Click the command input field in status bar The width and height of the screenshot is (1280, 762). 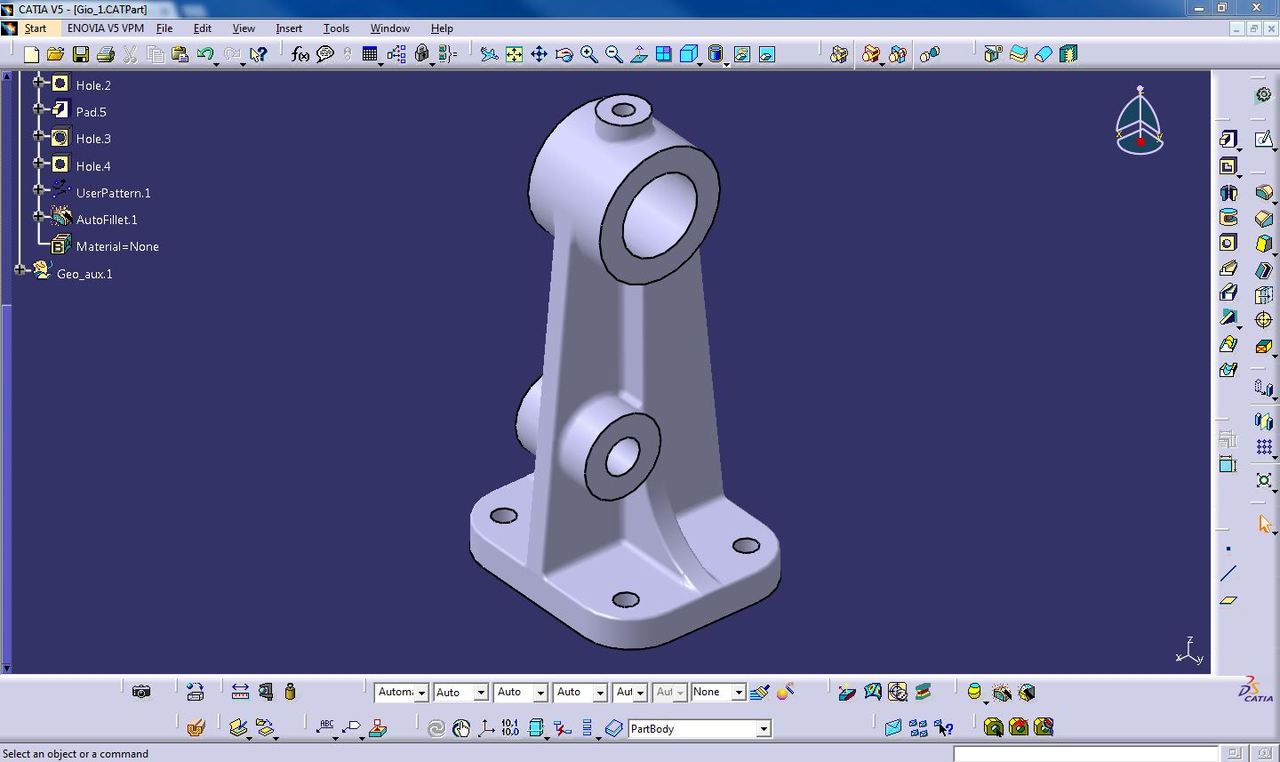1085,753
